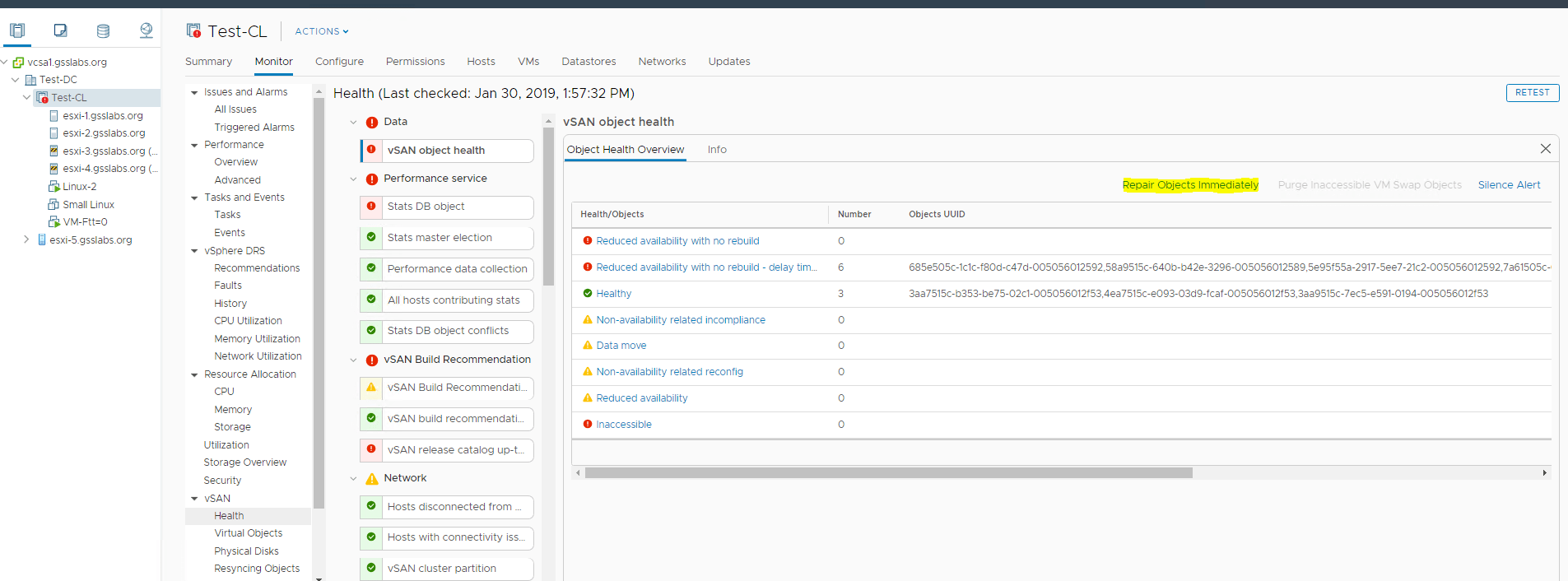This screenshot has height=581, width=1568.
Task: Click Repair Objects Immediately
Action: coord(1189,185)
